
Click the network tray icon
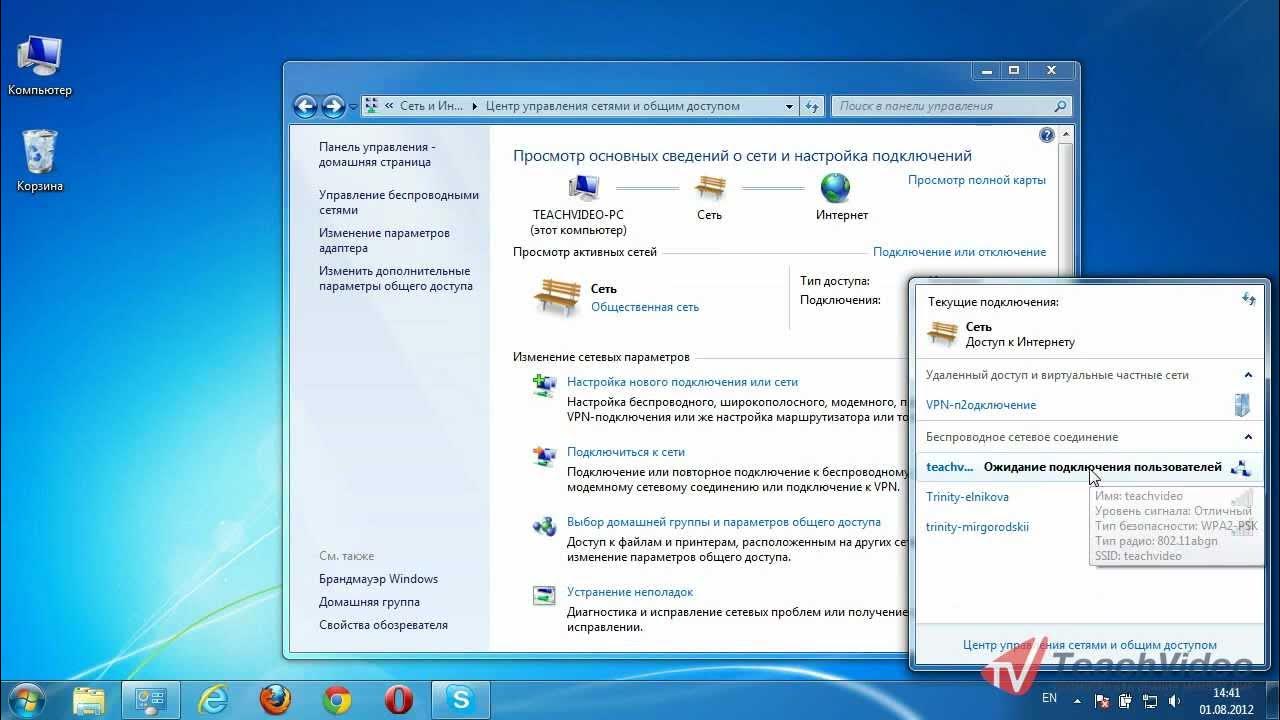pyautogui.click(x=1149, y=700)
